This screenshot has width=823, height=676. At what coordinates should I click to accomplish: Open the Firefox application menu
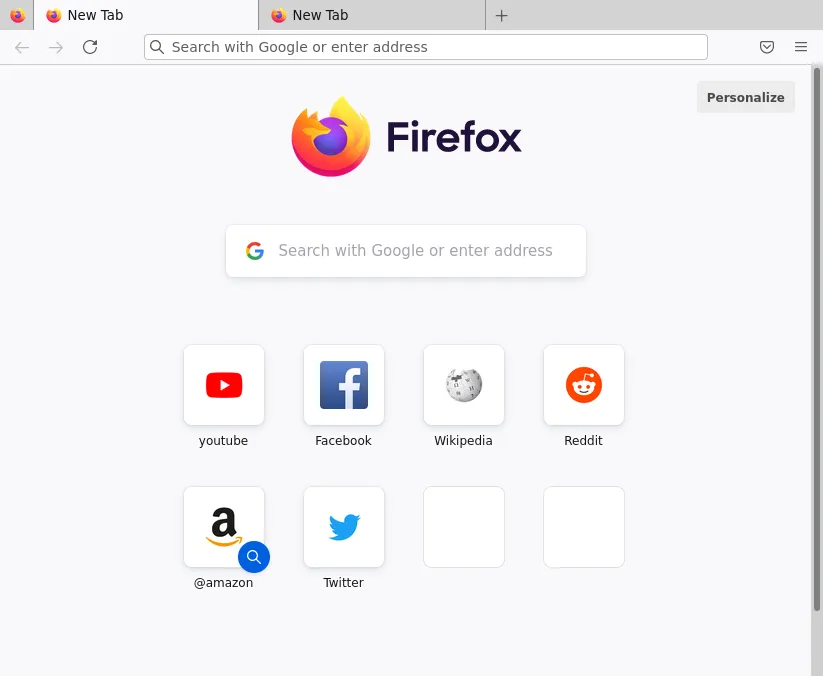click(799, 47)
